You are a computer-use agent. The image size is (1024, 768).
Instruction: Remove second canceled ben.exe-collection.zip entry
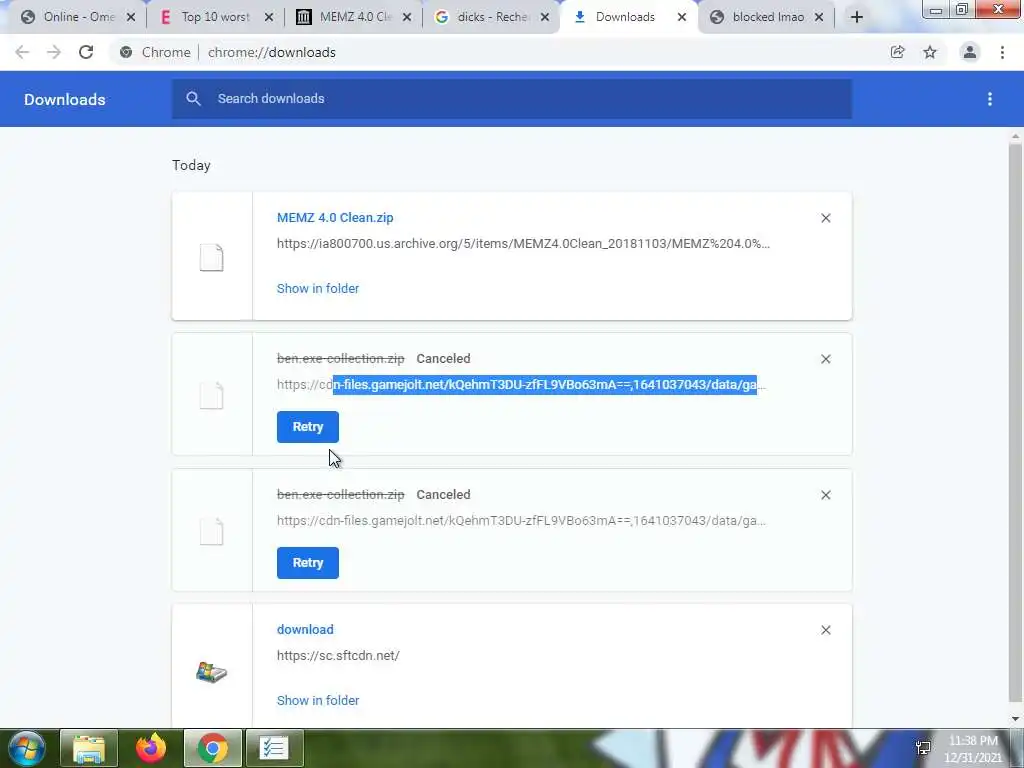pos(825,495)
